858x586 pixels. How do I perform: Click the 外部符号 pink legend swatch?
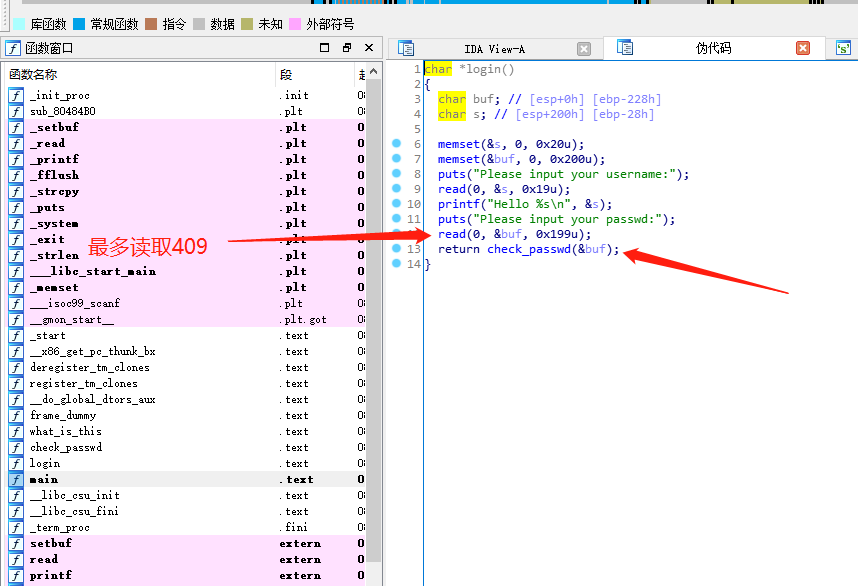point(295,24)
